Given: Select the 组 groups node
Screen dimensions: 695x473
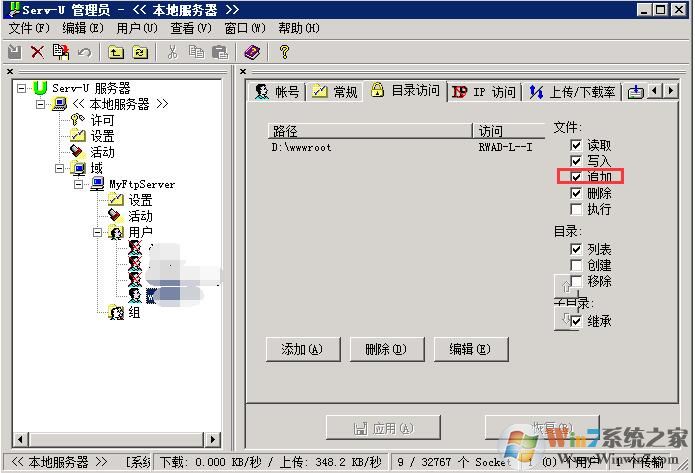Looking at the screenshot, I should [x=134, y=312].
